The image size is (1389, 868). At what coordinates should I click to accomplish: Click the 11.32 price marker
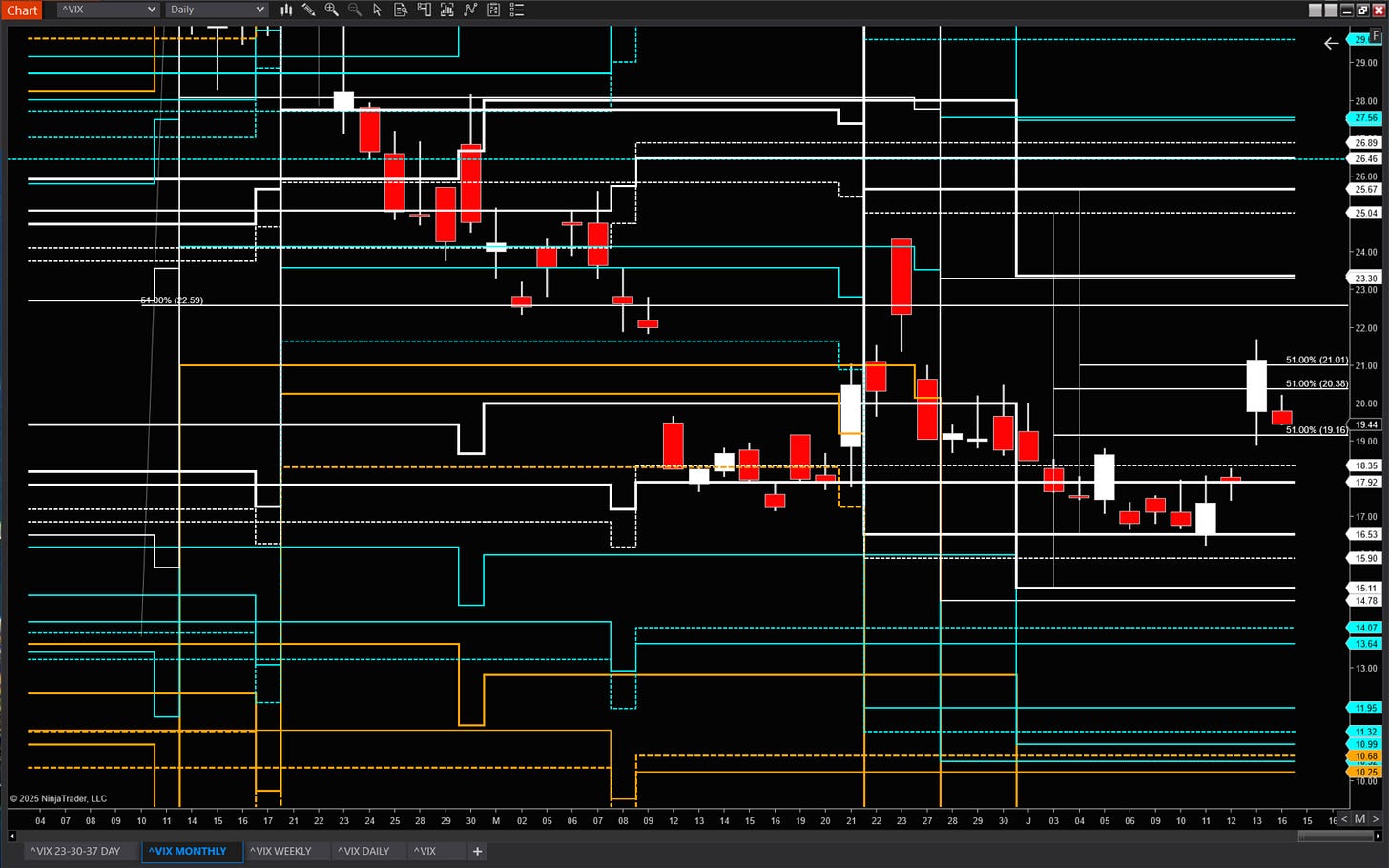click(x=1365, y=732)
